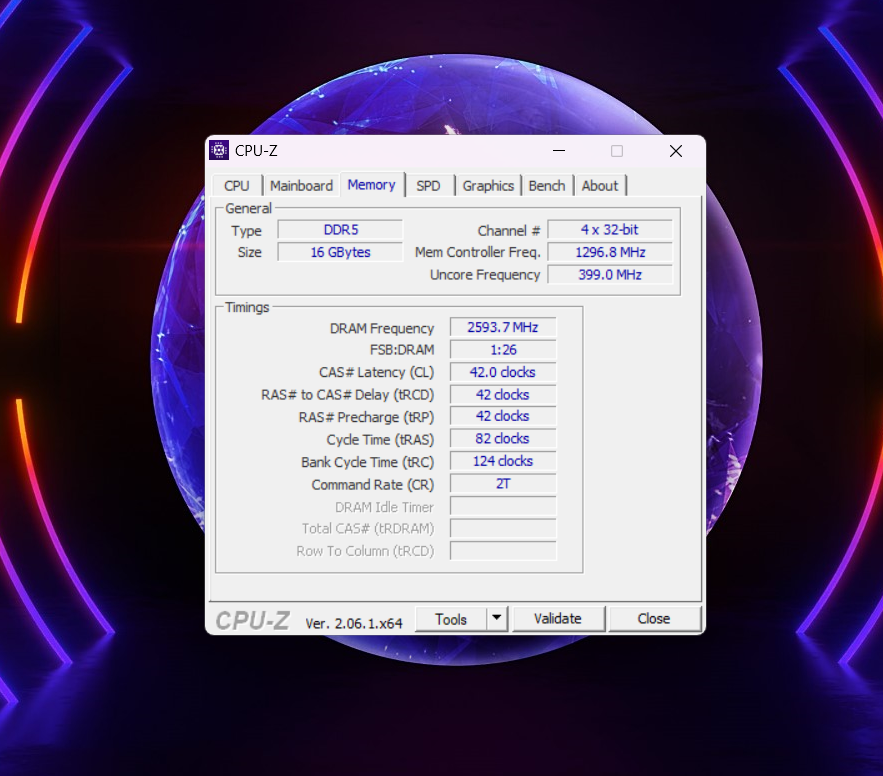Go to the About tab

(600, 186)
